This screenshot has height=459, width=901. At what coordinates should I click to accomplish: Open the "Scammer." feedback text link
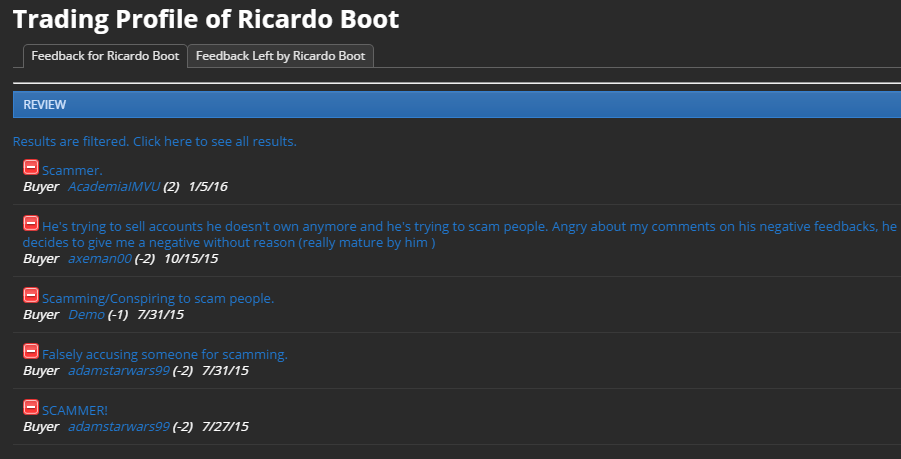72,171
